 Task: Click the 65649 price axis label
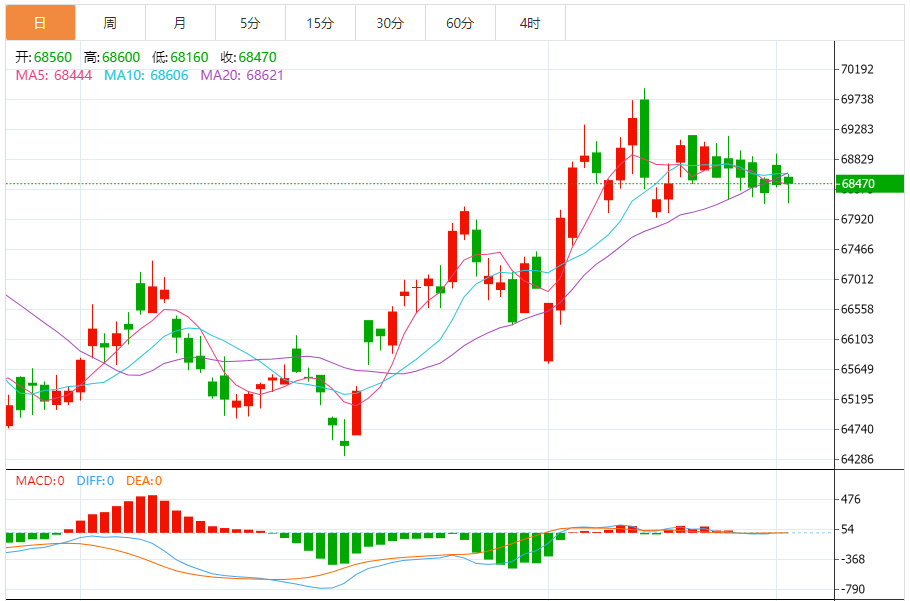(857, 370)
